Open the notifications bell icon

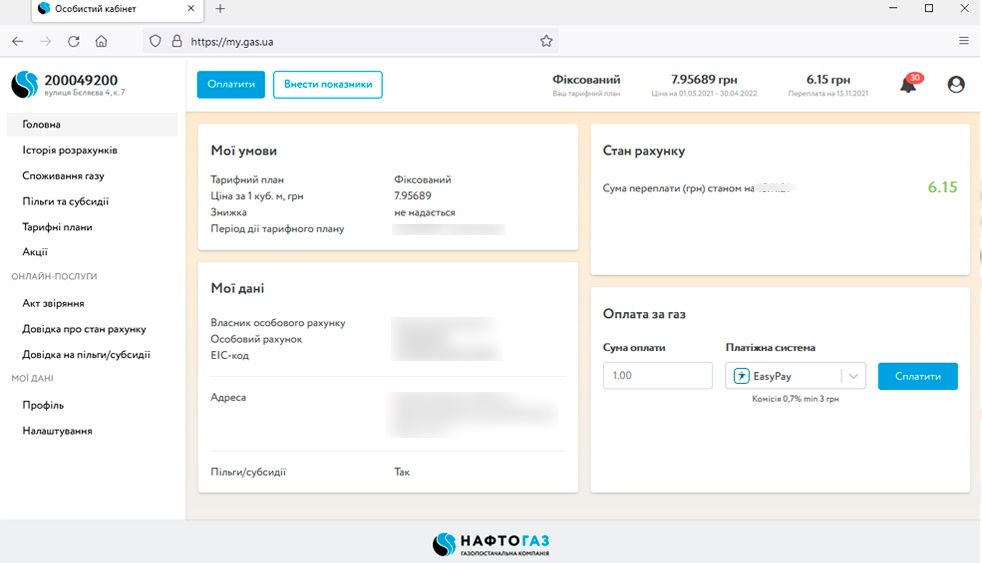(x=908, y=85)
